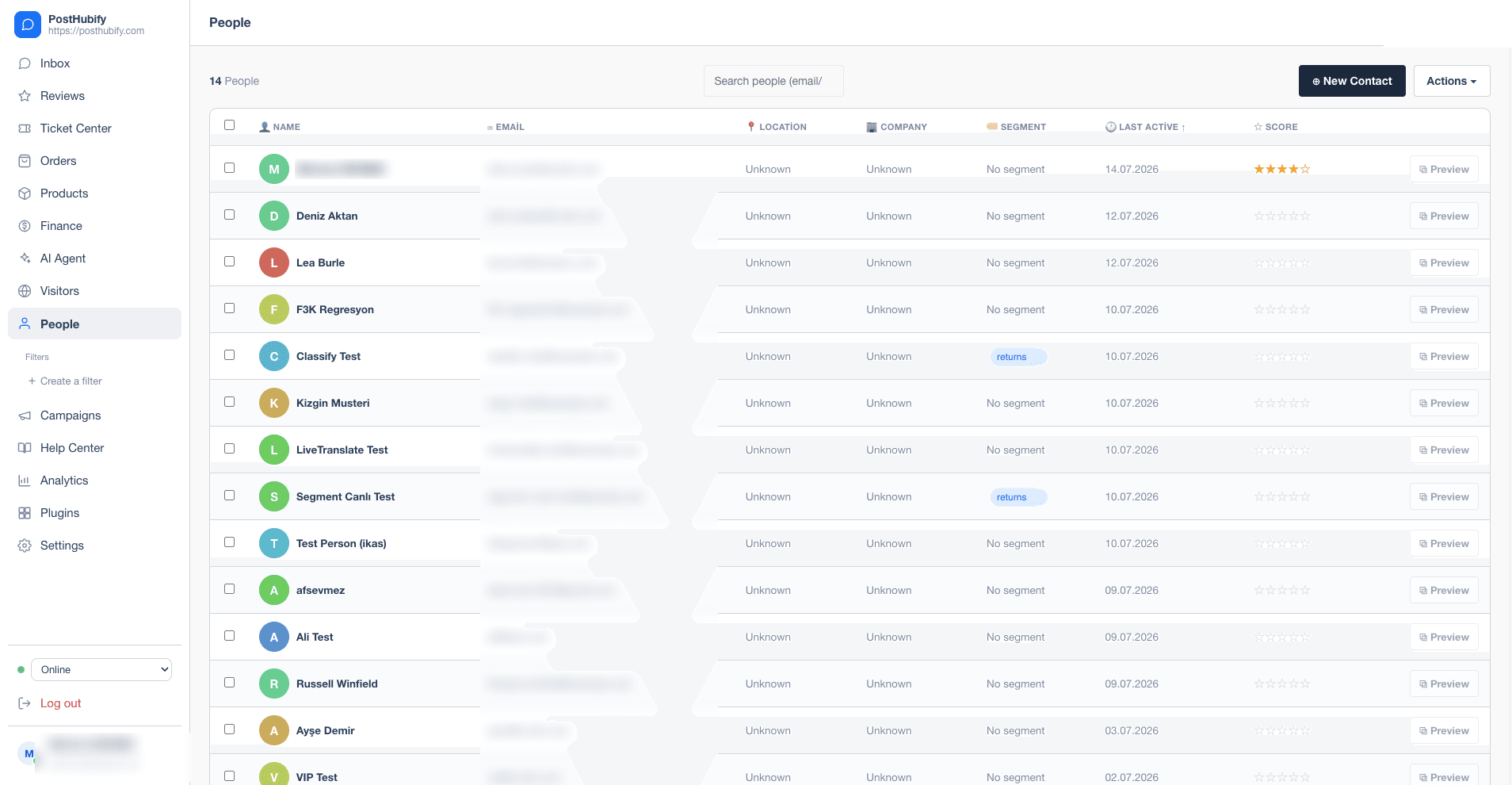
Task: Click the star rating in first row
Action: point(1281,169)
